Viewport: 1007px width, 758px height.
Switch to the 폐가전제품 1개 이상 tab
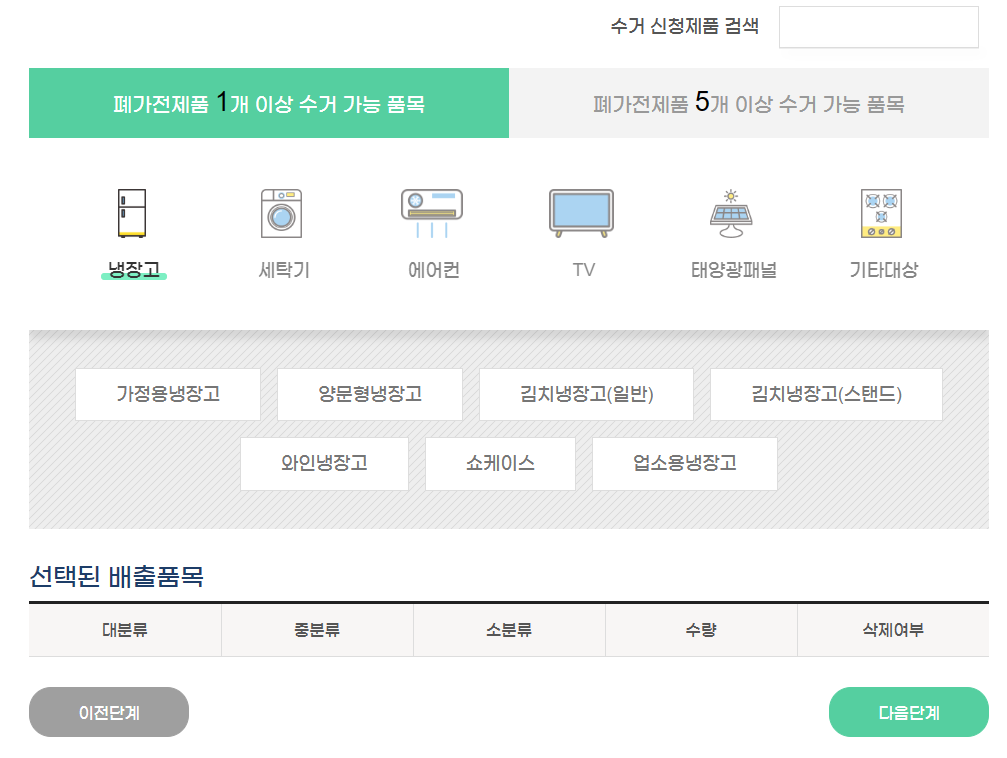tap(270, 103)
